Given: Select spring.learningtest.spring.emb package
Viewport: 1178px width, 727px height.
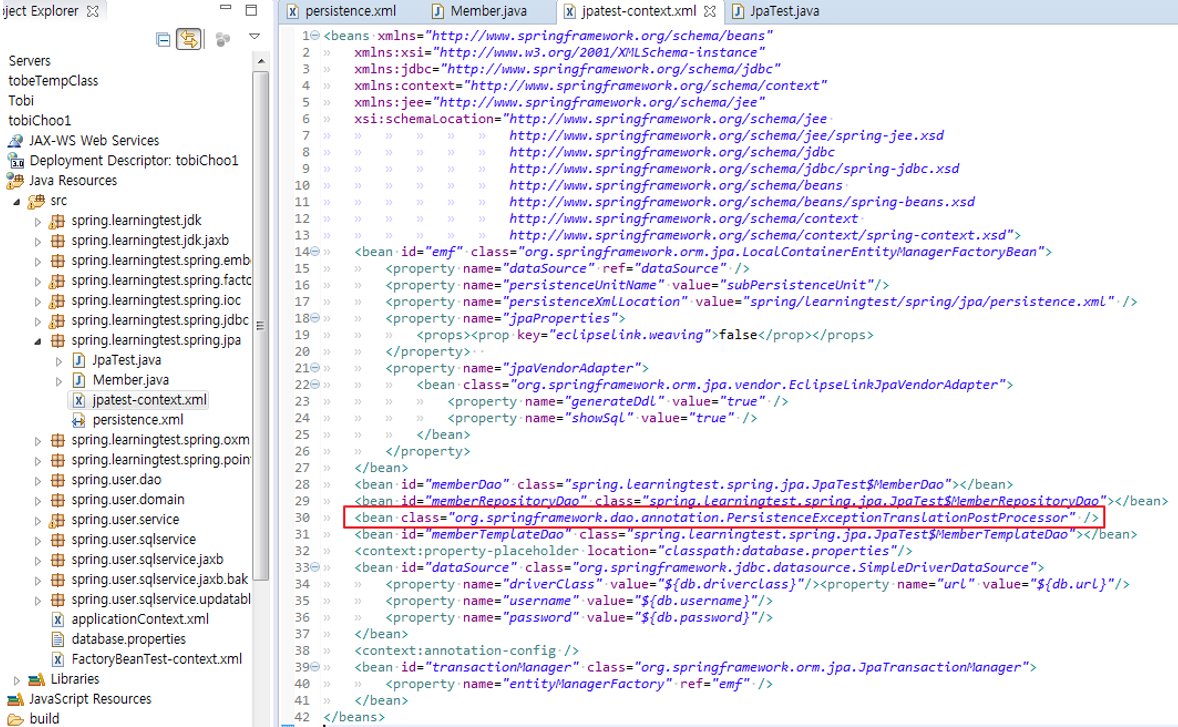Looking at the screenshot, I should [x=161, y=261].
